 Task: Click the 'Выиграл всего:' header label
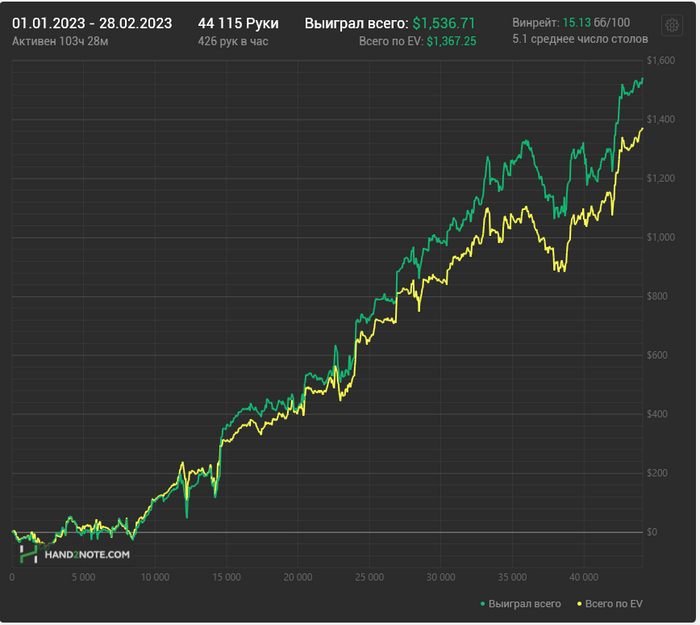point(356,23)
